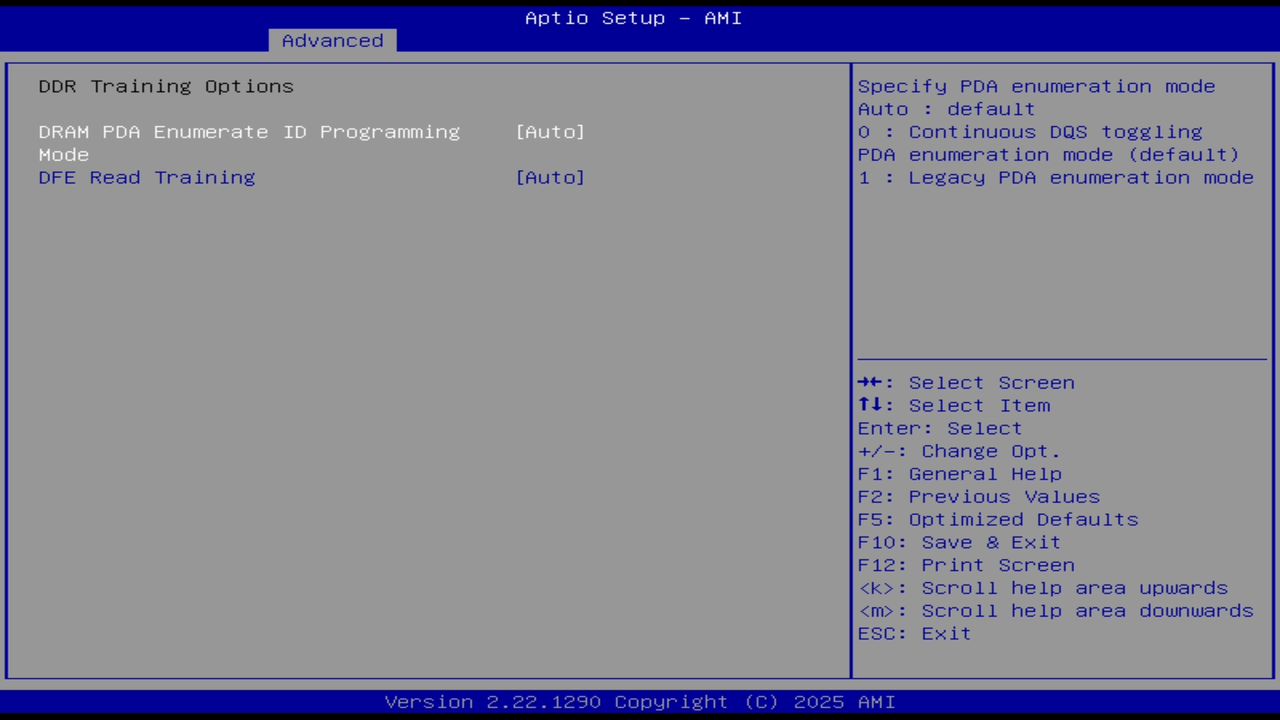The width and height of the screenshot is (1280, 720).
Task: Activate F1 General Help option
Action: [960, 473]
